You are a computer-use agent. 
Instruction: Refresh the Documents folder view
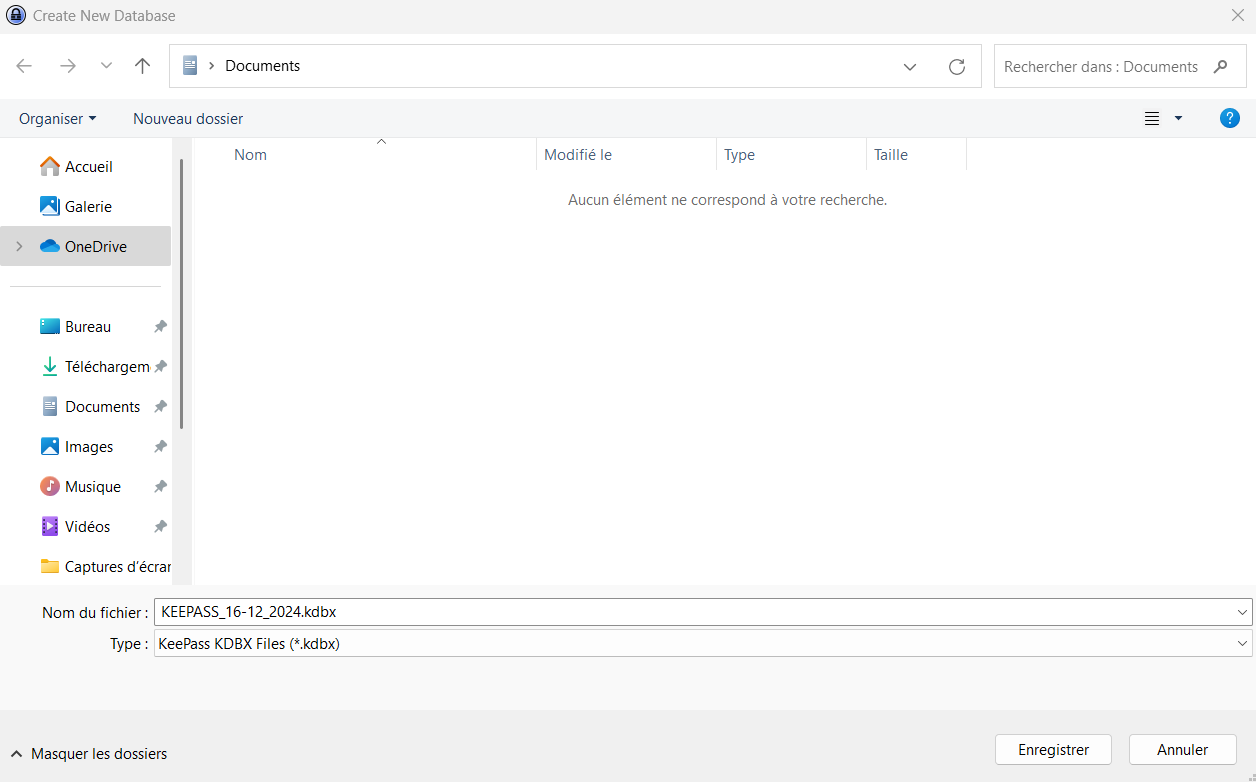[x=956, y=66]
